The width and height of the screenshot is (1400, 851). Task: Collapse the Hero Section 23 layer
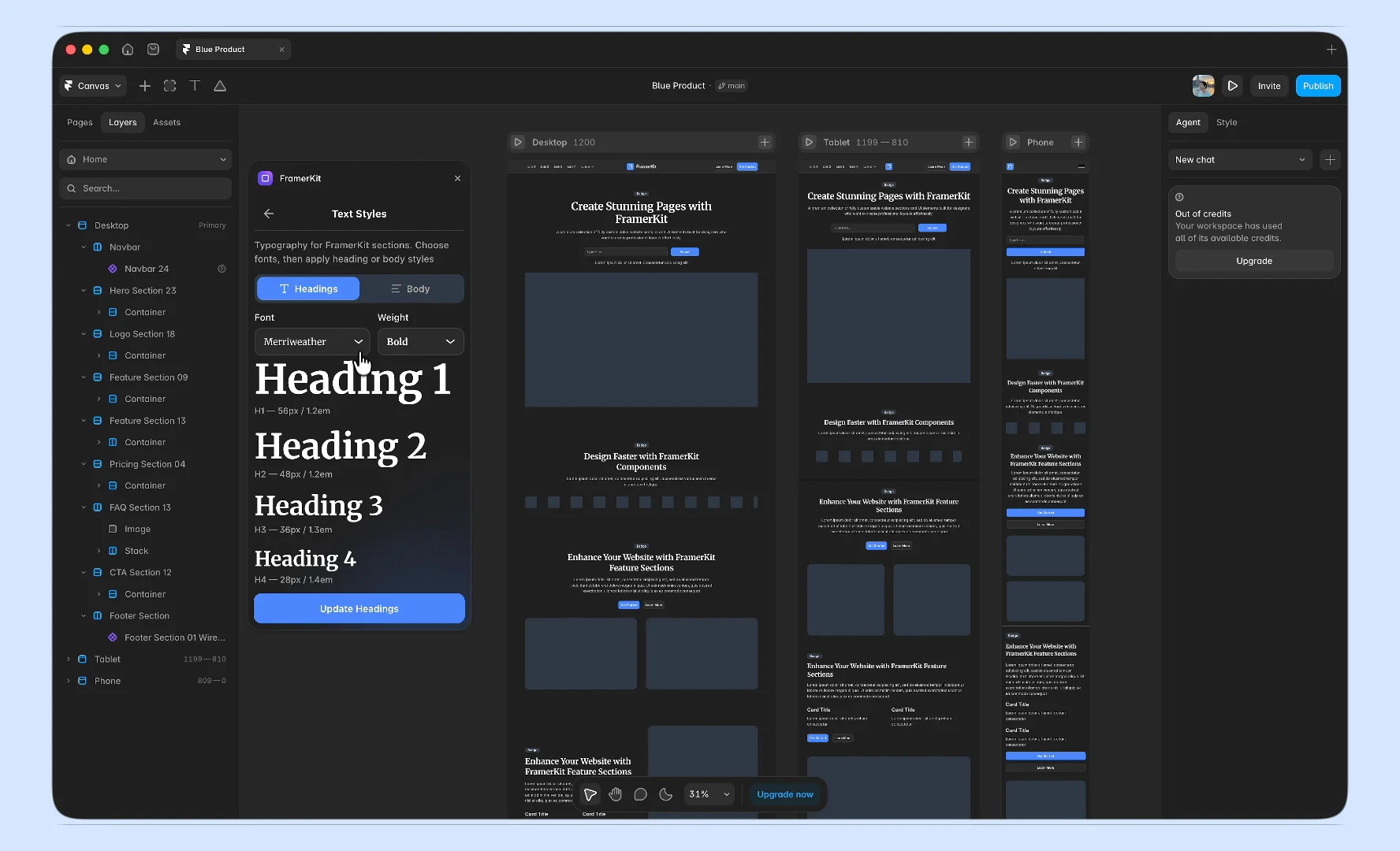point(84,291)
